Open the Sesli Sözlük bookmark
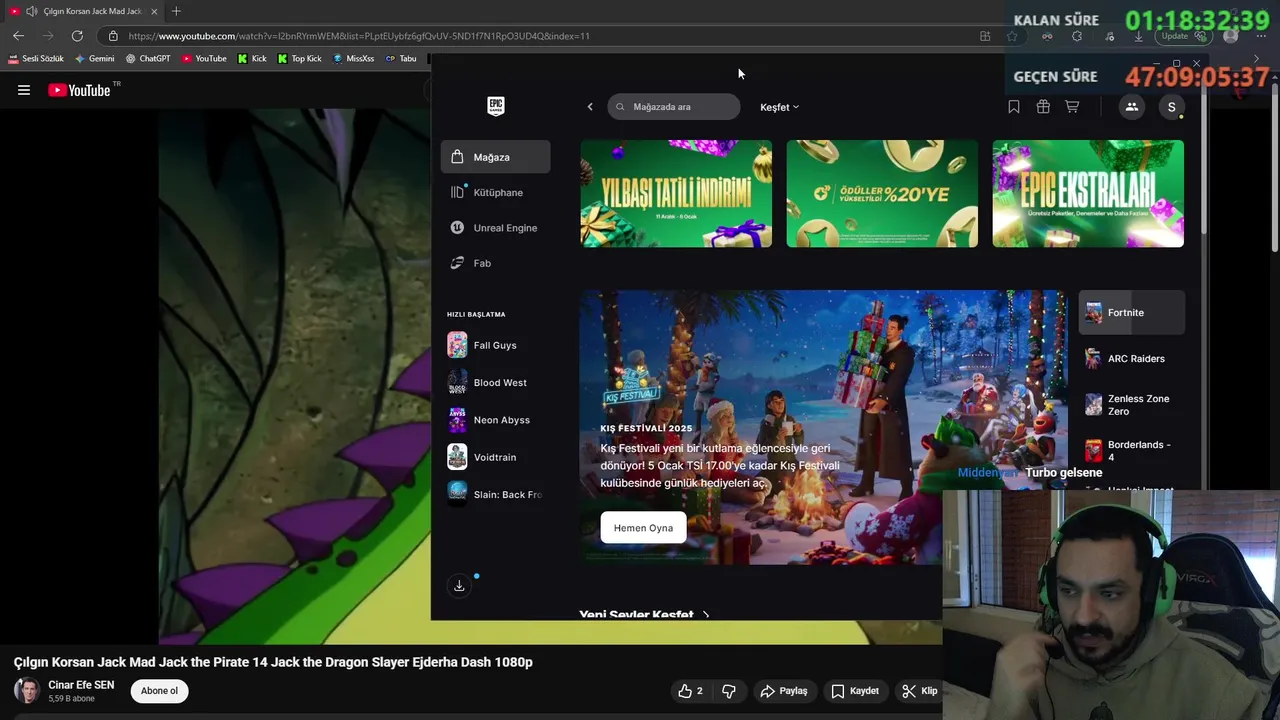Image resolution: width=1280 pixels, height=720 pixels. pos(36,59)
